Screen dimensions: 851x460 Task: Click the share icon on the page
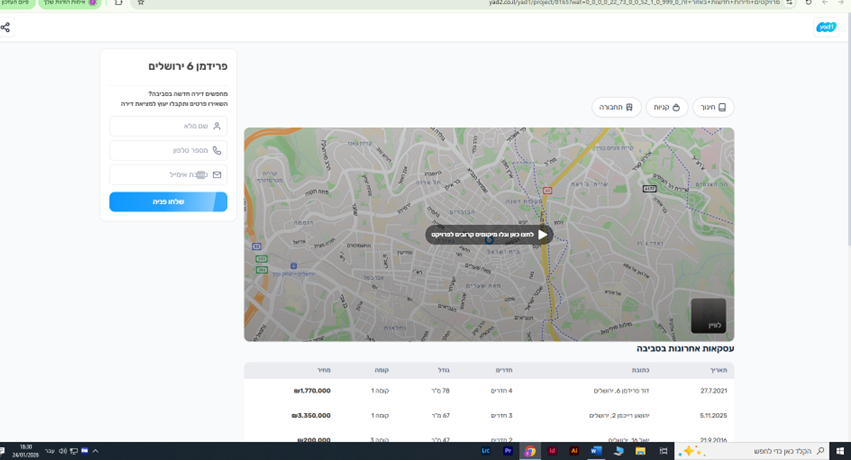[x=5, y=27]
